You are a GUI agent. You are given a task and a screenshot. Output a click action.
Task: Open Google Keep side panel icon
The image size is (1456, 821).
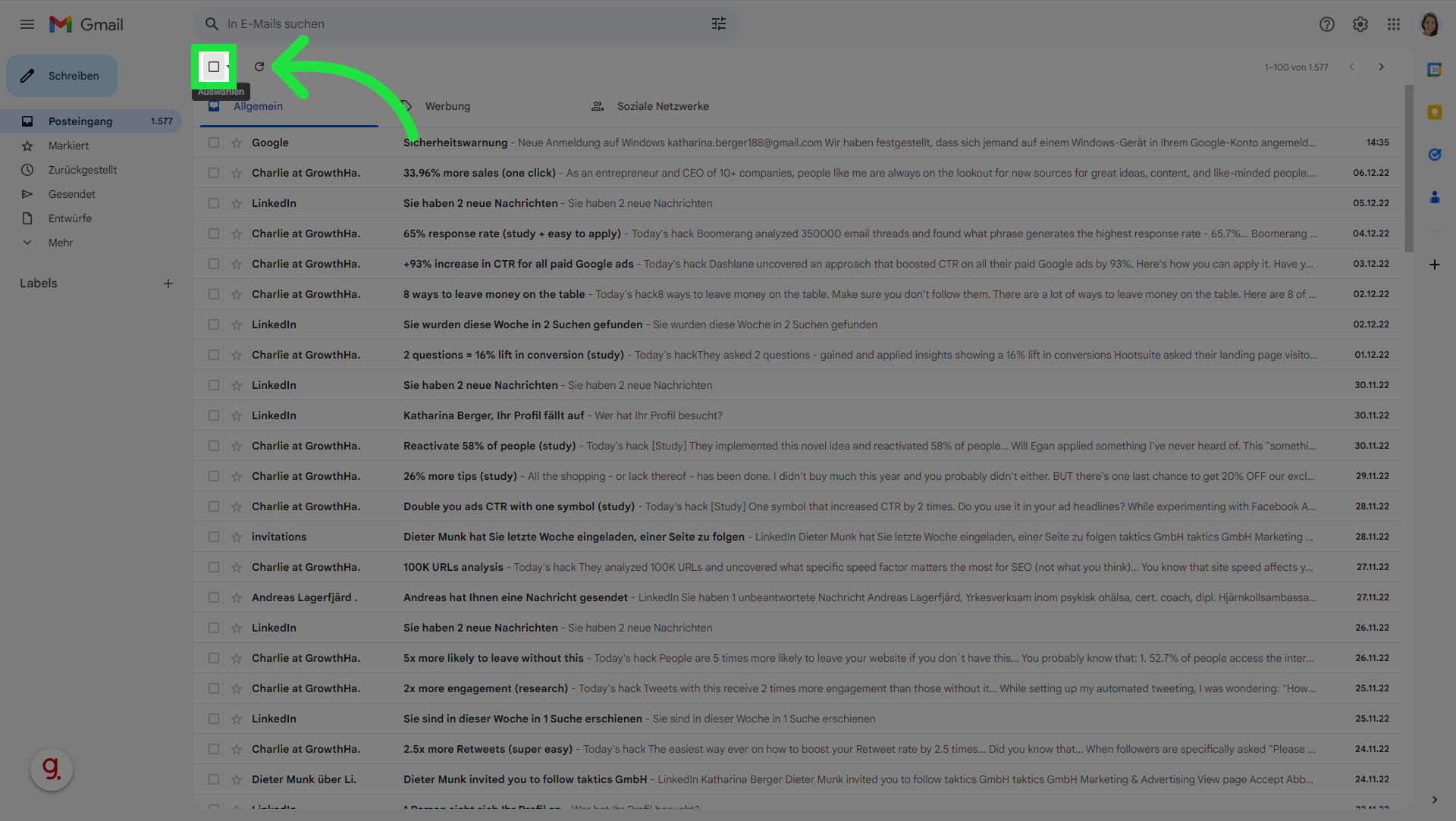1435,112
